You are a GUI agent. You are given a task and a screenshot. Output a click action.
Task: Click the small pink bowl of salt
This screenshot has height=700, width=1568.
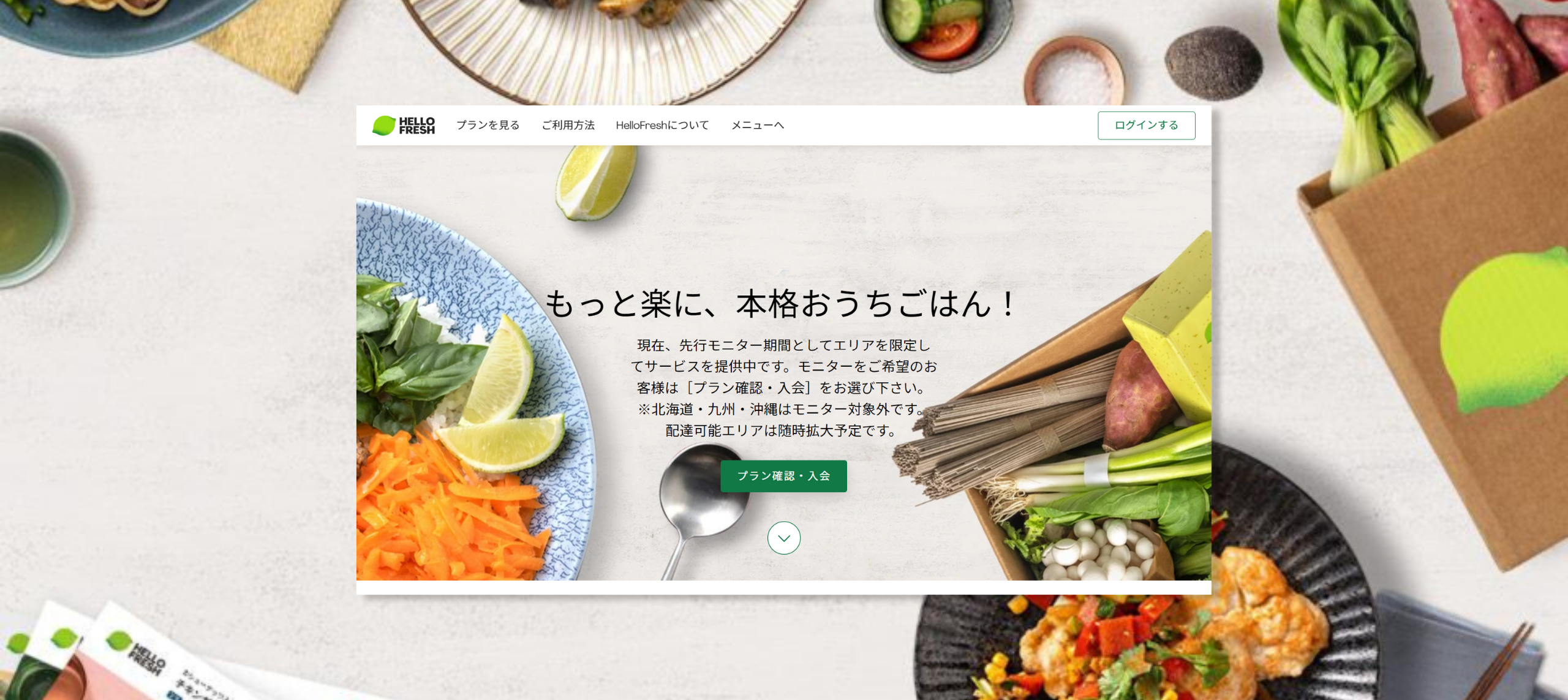[x=1074, y=73]
